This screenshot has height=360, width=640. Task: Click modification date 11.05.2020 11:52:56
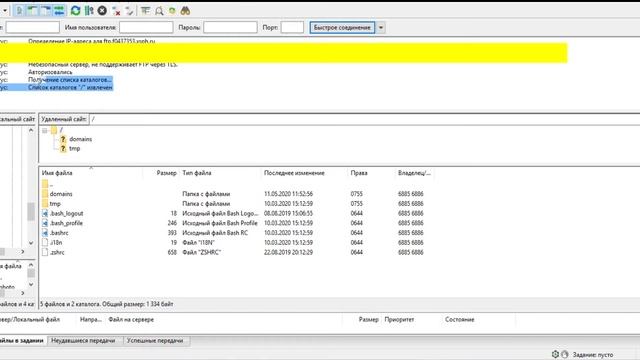click(x=288, y=194)
